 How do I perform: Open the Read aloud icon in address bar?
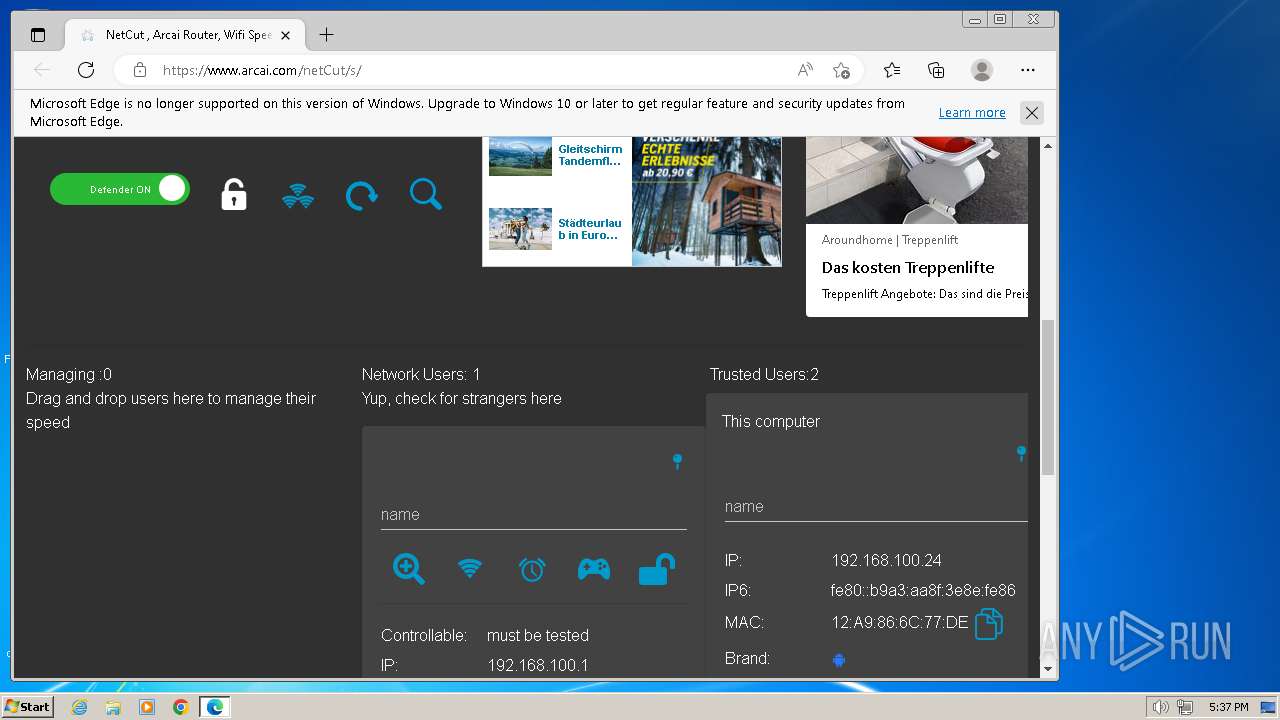(x=805, y=70)
